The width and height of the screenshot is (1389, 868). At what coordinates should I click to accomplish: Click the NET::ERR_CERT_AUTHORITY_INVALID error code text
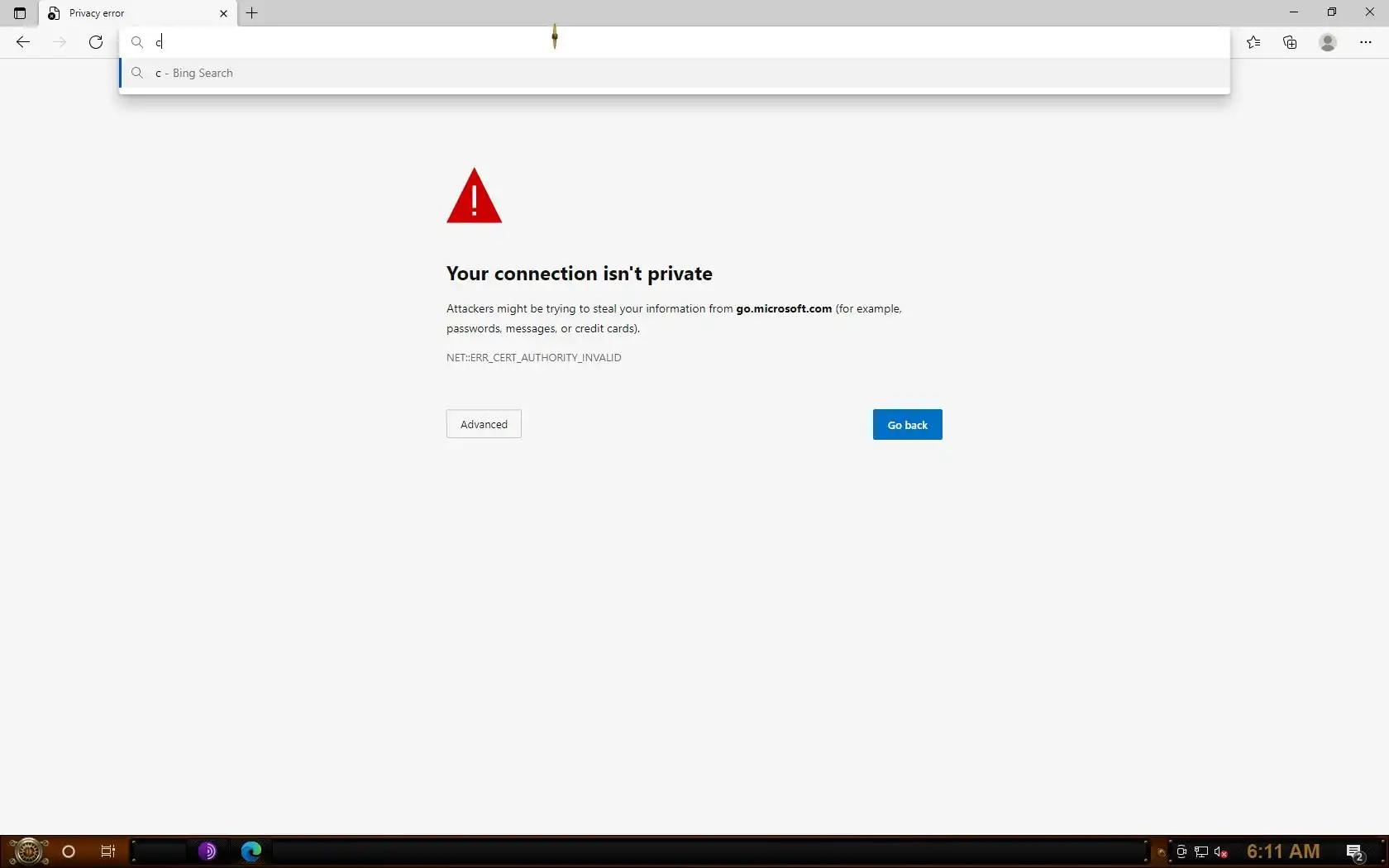point(534,358)
